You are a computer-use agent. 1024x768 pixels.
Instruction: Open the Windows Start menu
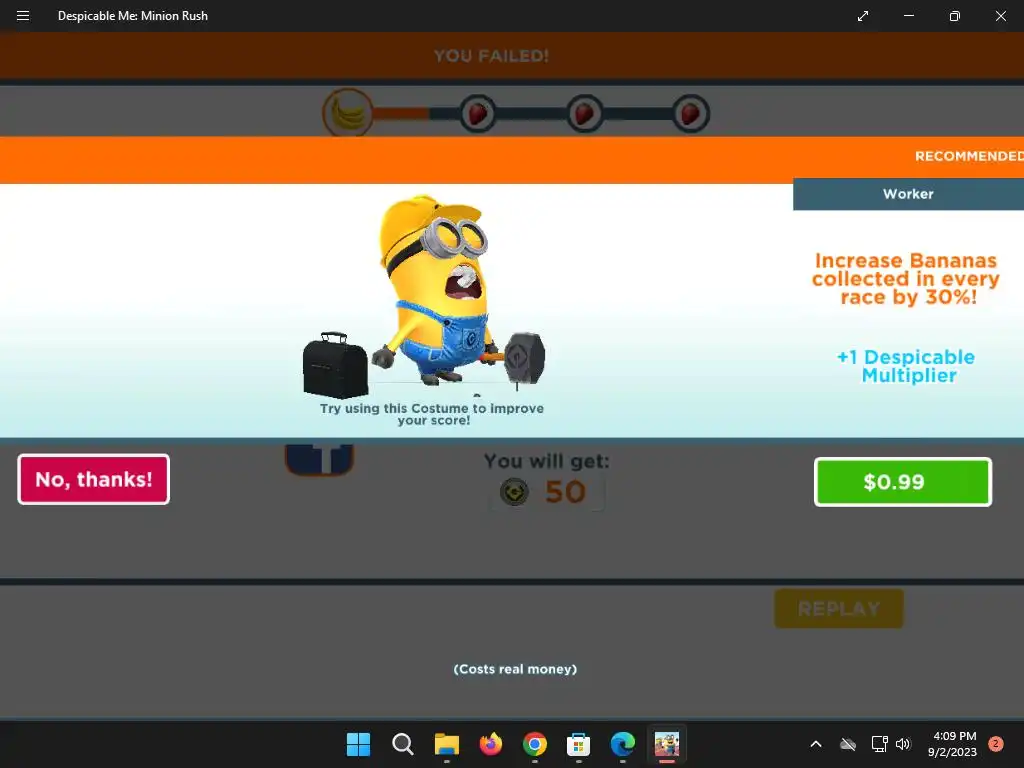[359, 744]
